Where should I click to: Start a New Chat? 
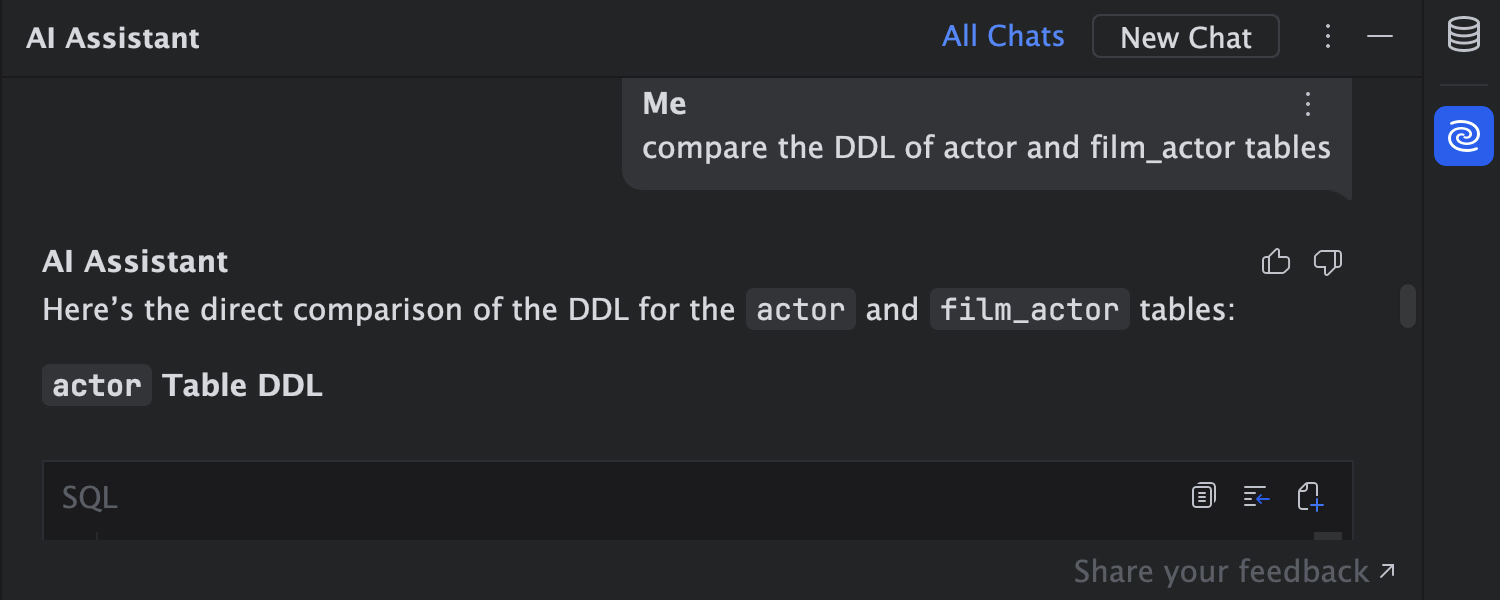(x=1186, y=37)
